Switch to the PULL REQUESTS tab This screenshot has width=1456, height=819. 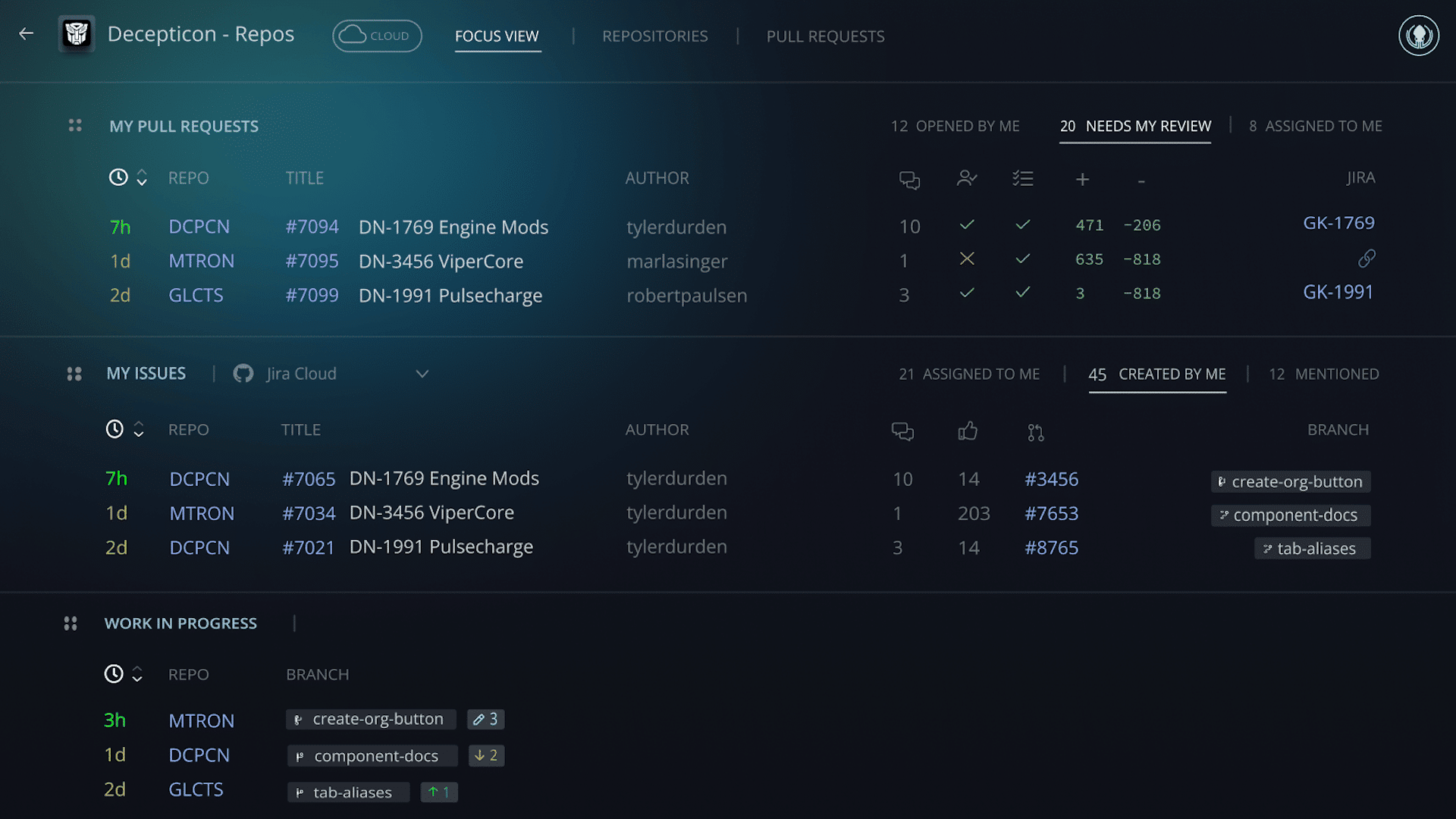coord(826,36)
